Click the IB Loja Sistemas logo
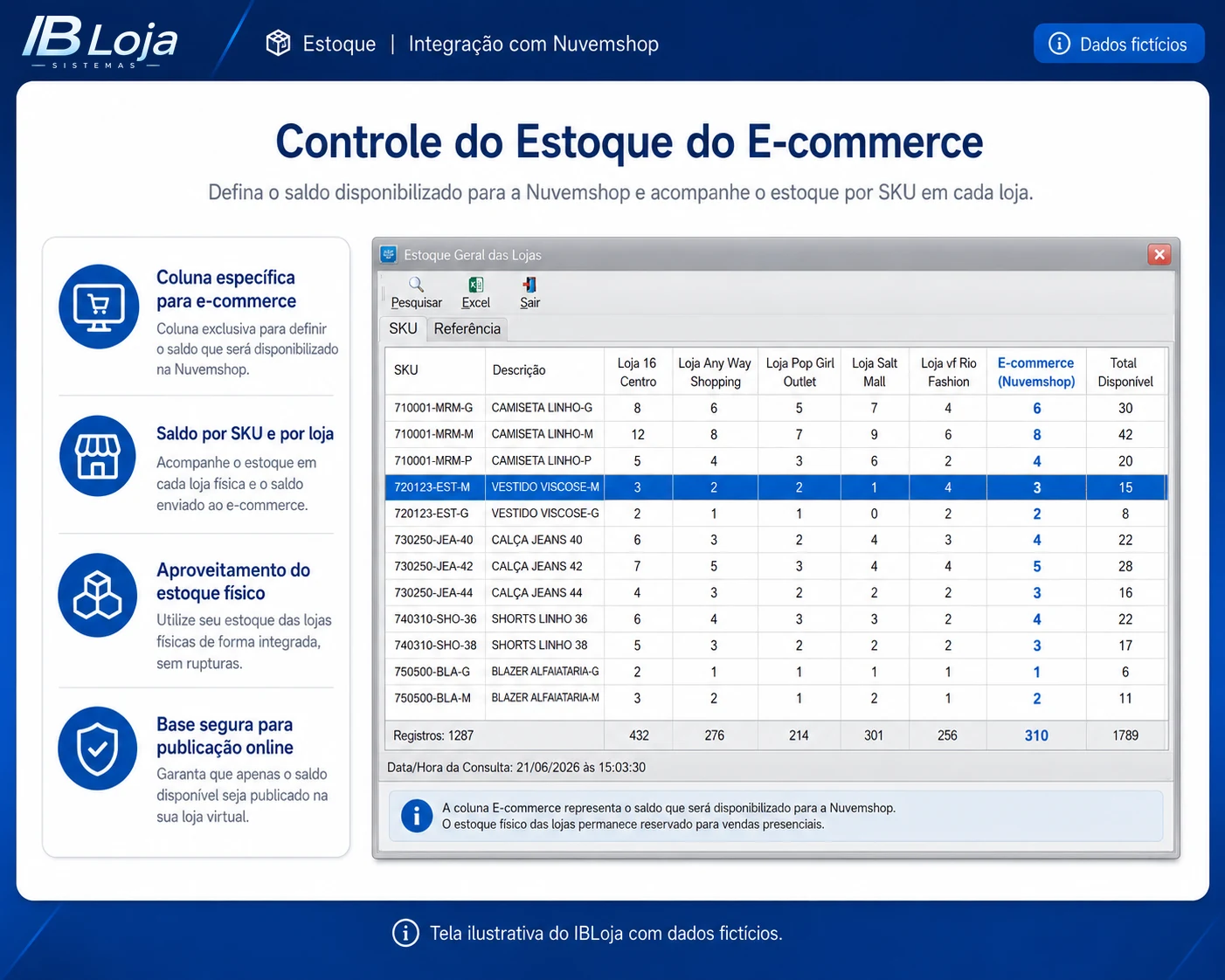Screen dimensions: 1225x980 tap(100, 41)
